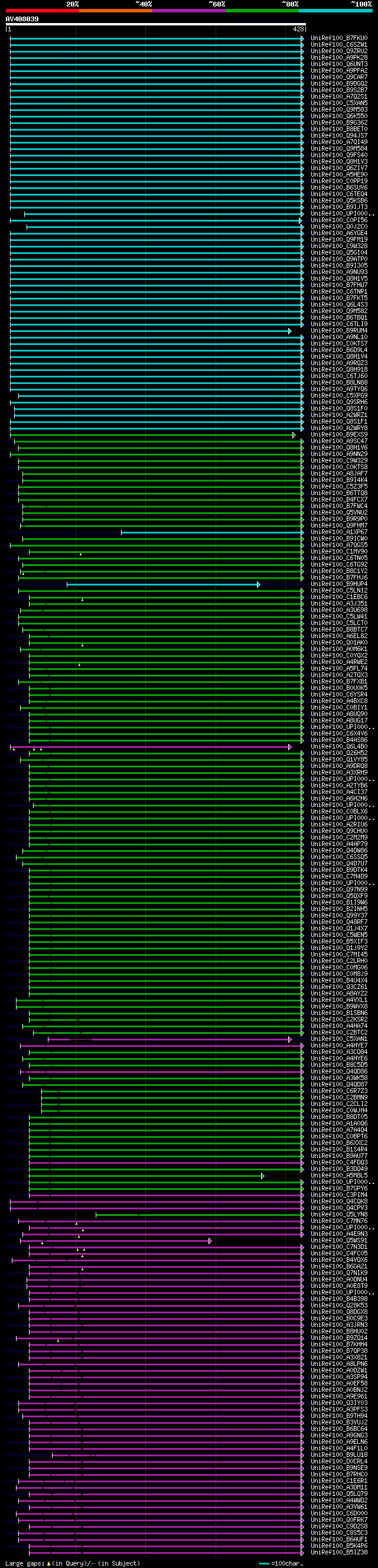Click hit label UniRef100_A5M8L5

339,1175
